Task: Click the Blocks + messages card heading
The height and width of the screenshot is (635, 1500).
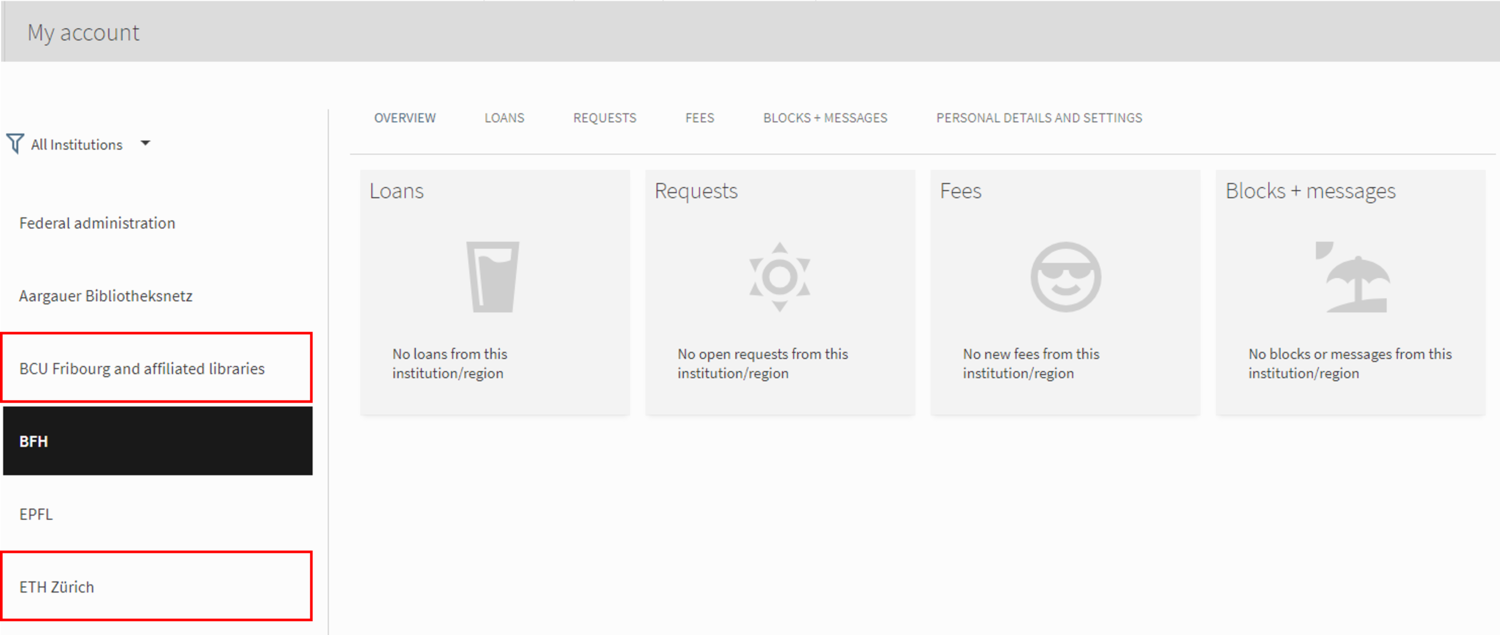Action: 1310,191
